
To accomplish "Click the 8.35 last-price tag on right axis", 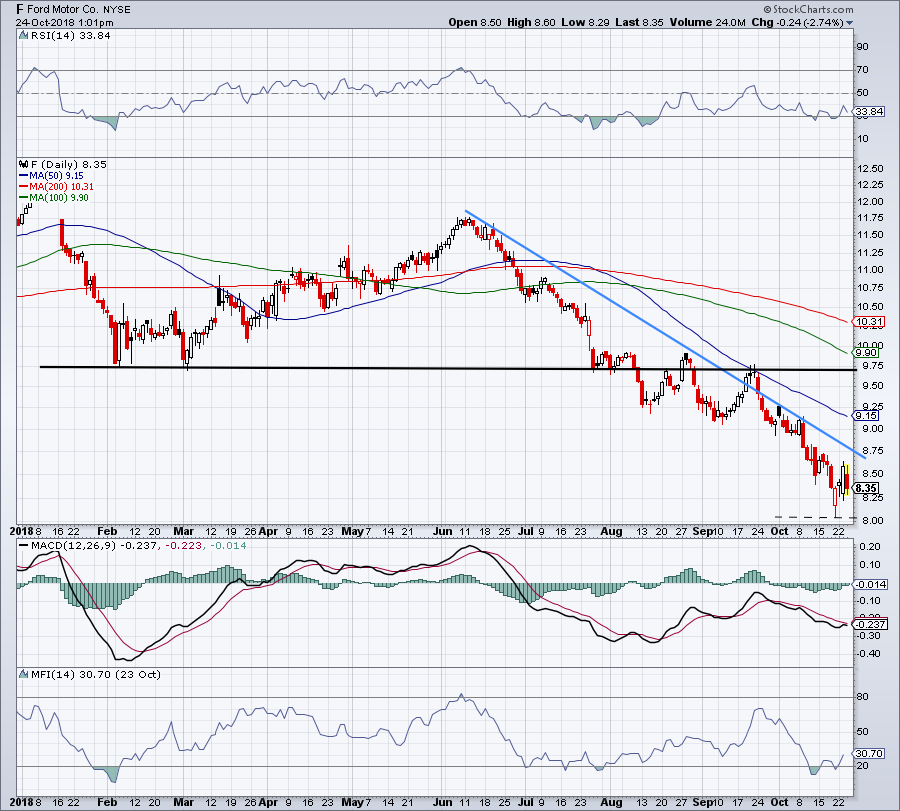I will 866,488.
